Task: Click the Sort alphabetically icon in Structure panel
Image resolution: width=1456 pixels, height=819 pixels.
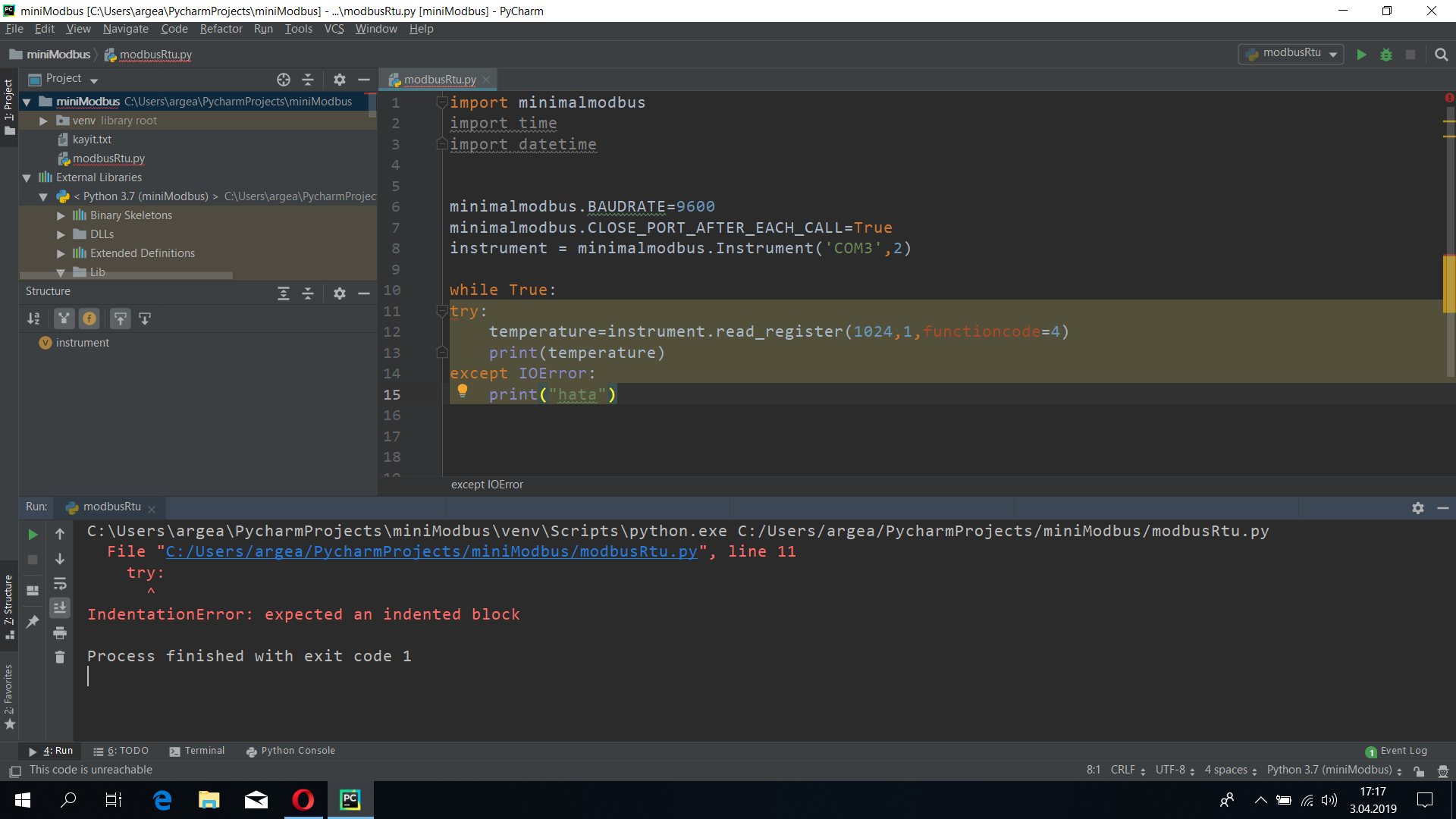Action: point(33,318)
